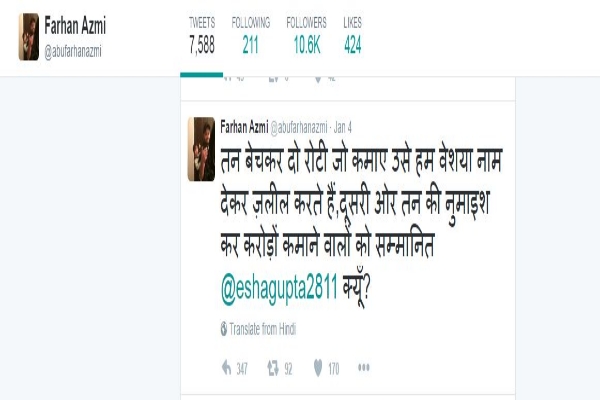Open the more options ellipsis on the tweet

[x=364, y=368]
